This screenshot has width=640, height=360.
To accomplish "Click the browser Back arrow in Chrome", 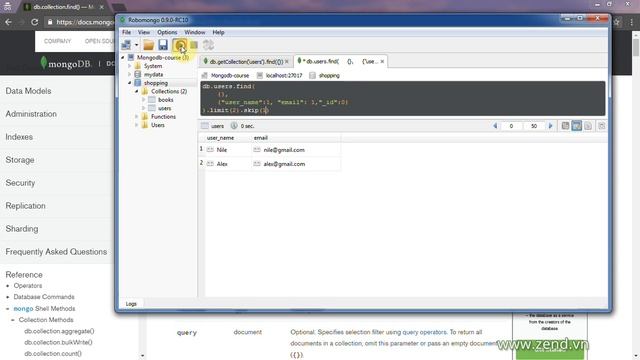I will click(9, 22).
